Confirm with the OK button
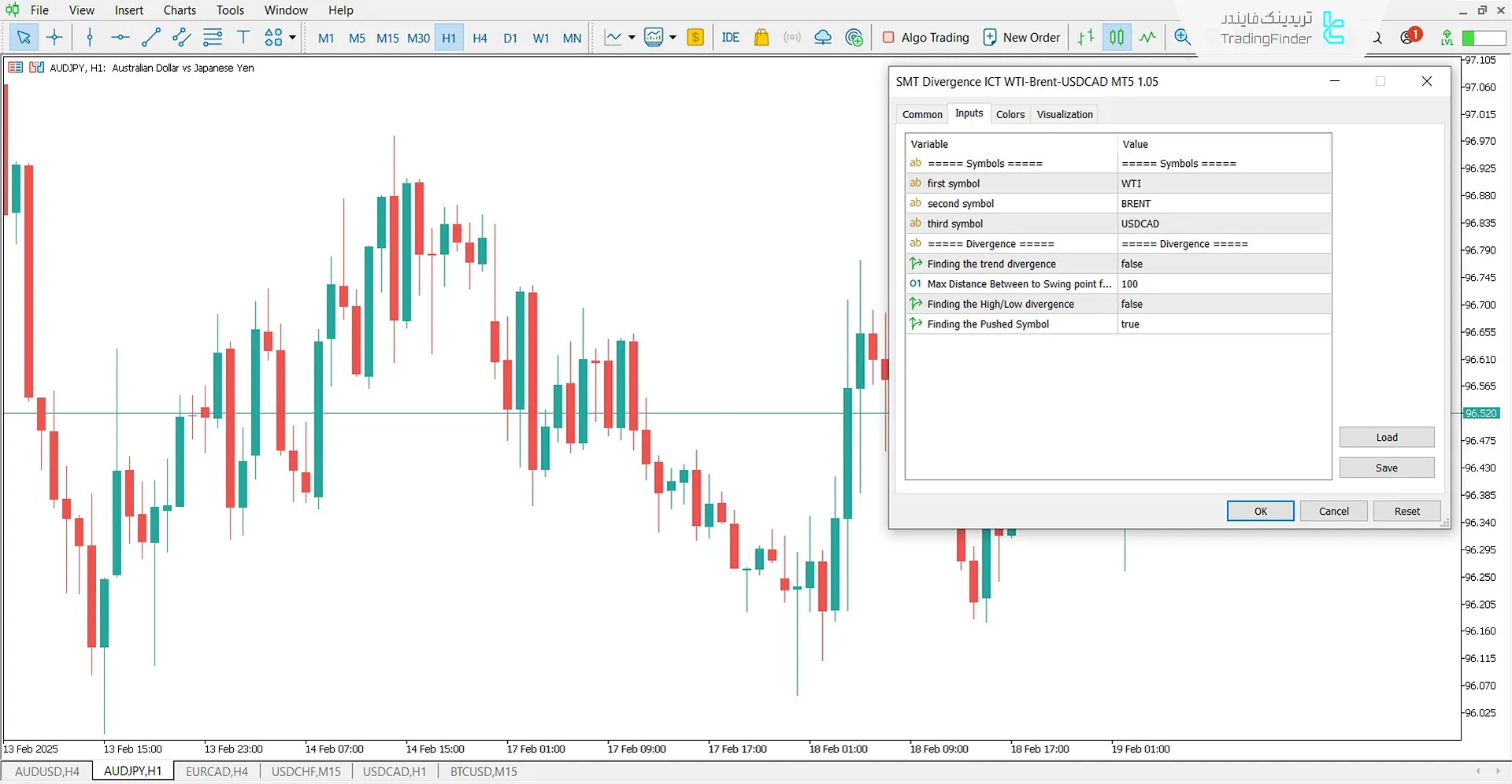1512x784 pixels. [x=1260, y=511]
